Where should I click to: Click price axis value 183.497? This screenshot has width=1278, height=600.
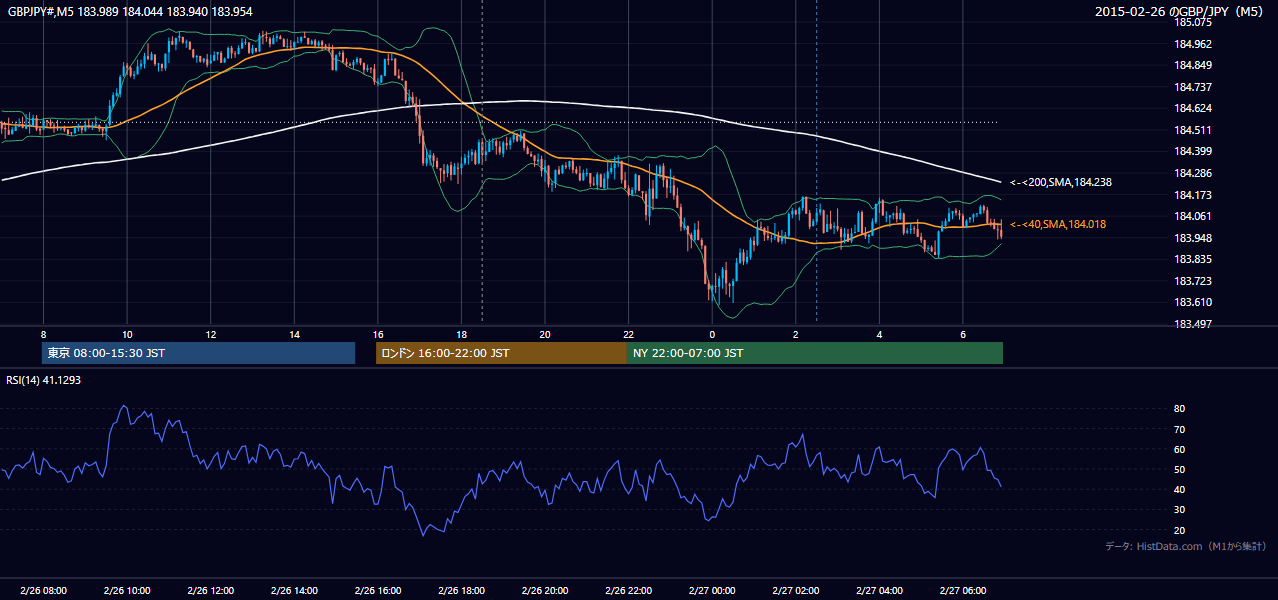[x=1193, y=324]
